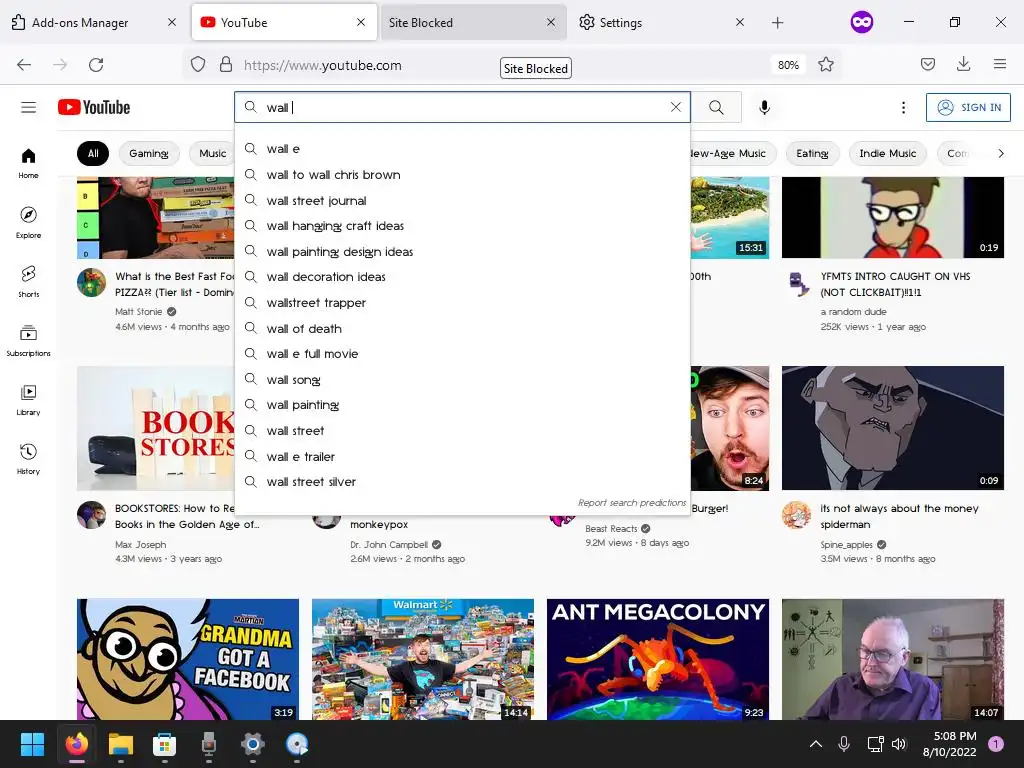Screen dimensions: 1024x768
Task: Open YouTube settings three-dot menu
Action: pos(903,107)
